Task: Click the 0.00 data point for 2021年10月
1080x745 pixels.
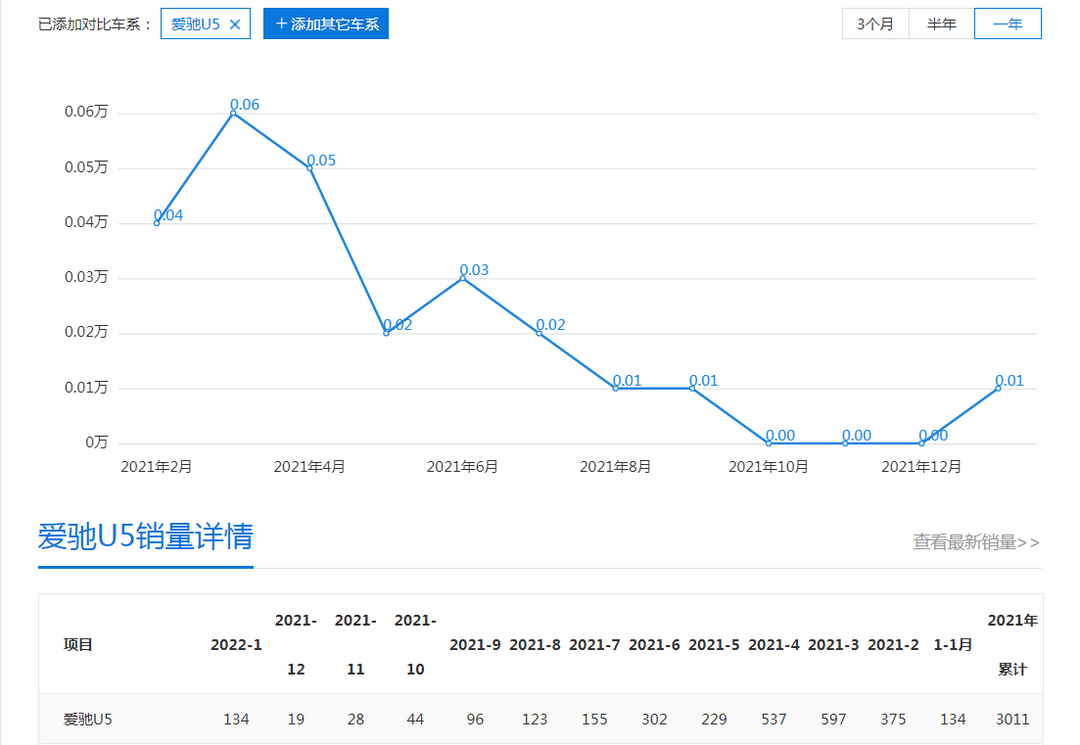Action: coord(769,443)
